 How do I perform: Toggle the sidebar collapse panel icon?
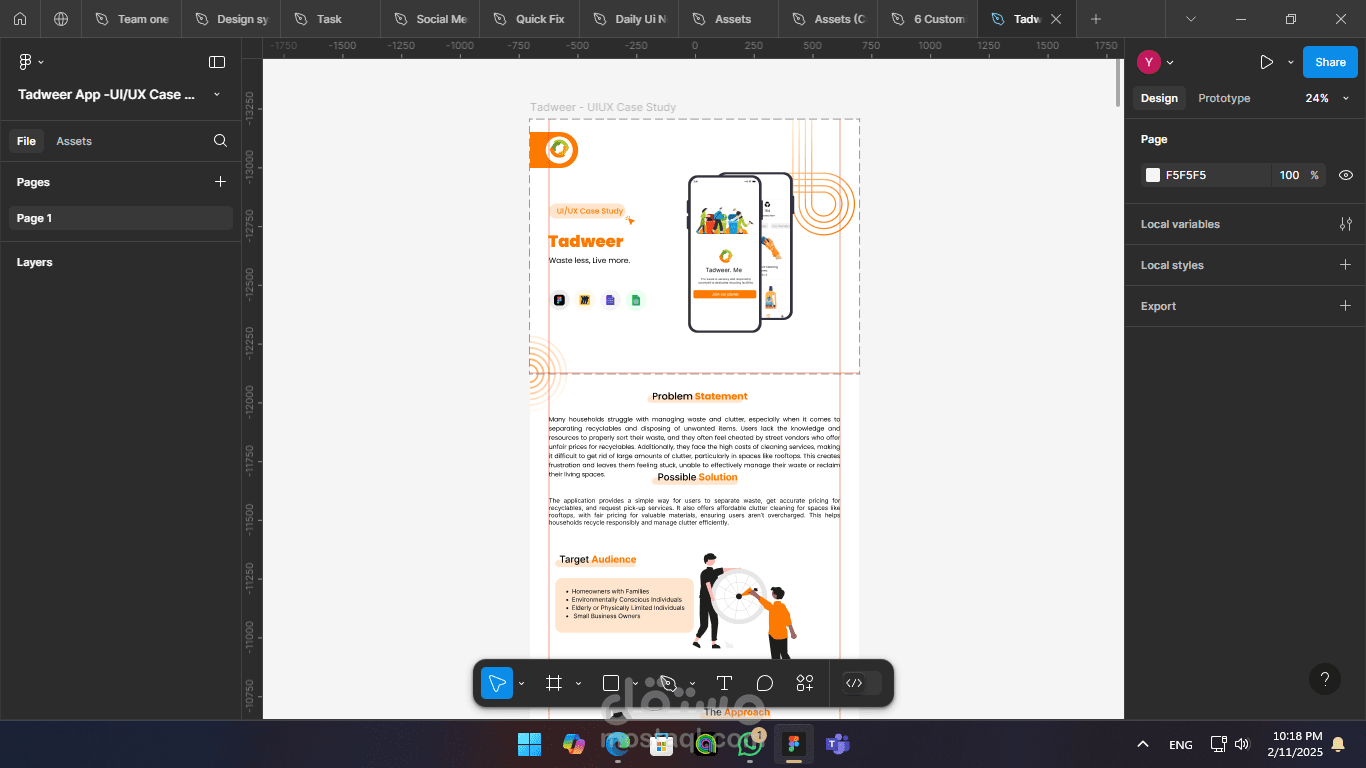tap(217, 62)
